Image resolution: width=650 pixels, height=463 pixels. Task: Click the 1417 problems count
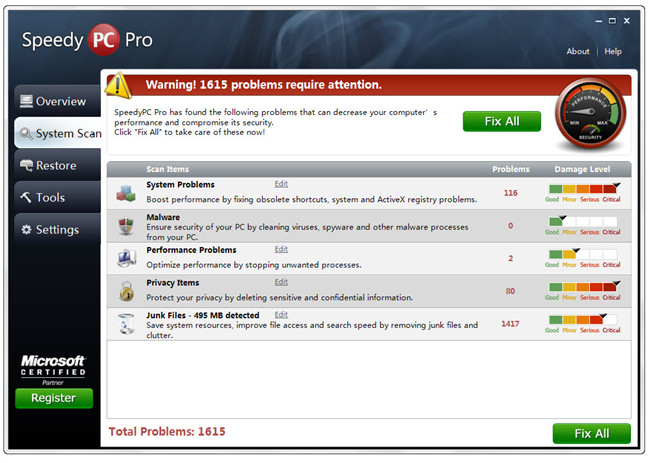[x=510, y=324]
